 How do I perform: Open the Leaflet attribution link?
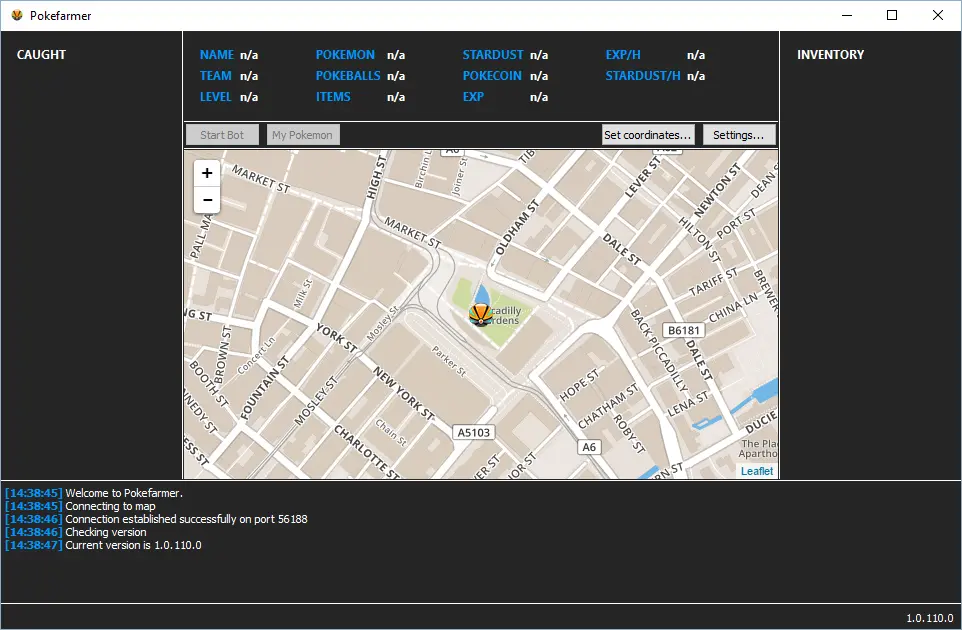pos(756,471)
